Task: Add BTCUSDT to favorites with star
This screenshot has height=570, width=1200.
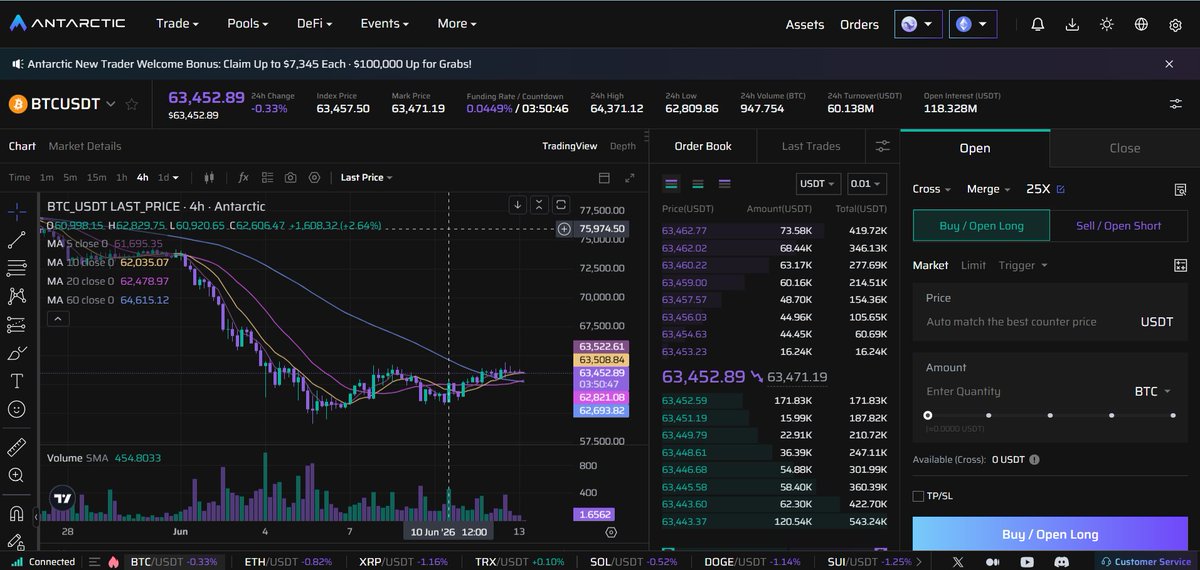Action: point(132,104)
